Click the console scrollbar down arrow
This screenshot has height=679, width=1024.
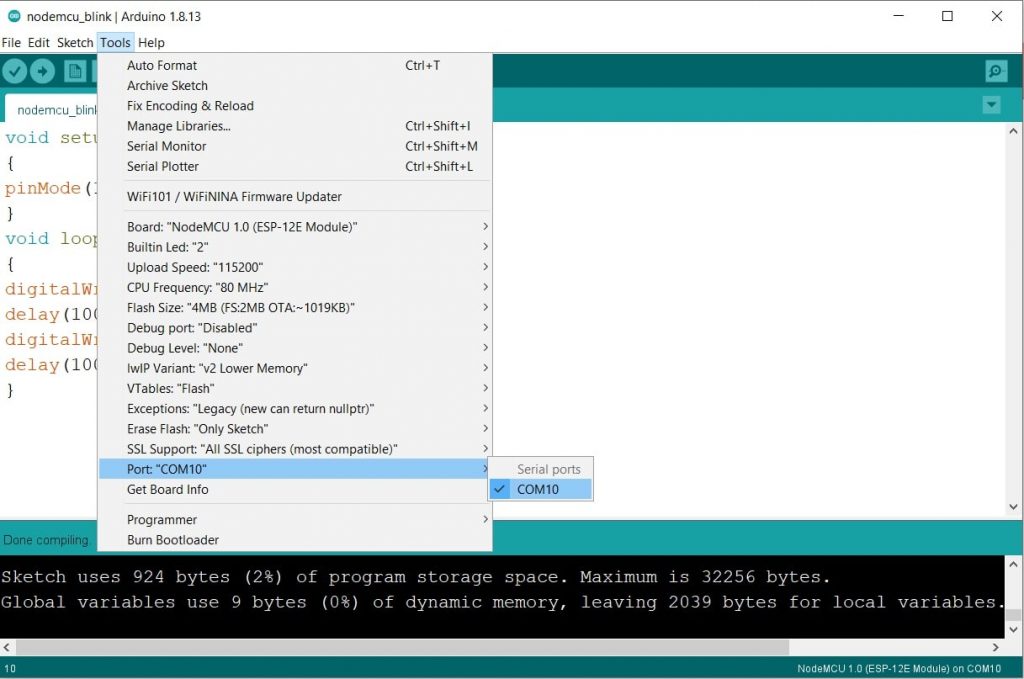click(x=1013, y=630)
